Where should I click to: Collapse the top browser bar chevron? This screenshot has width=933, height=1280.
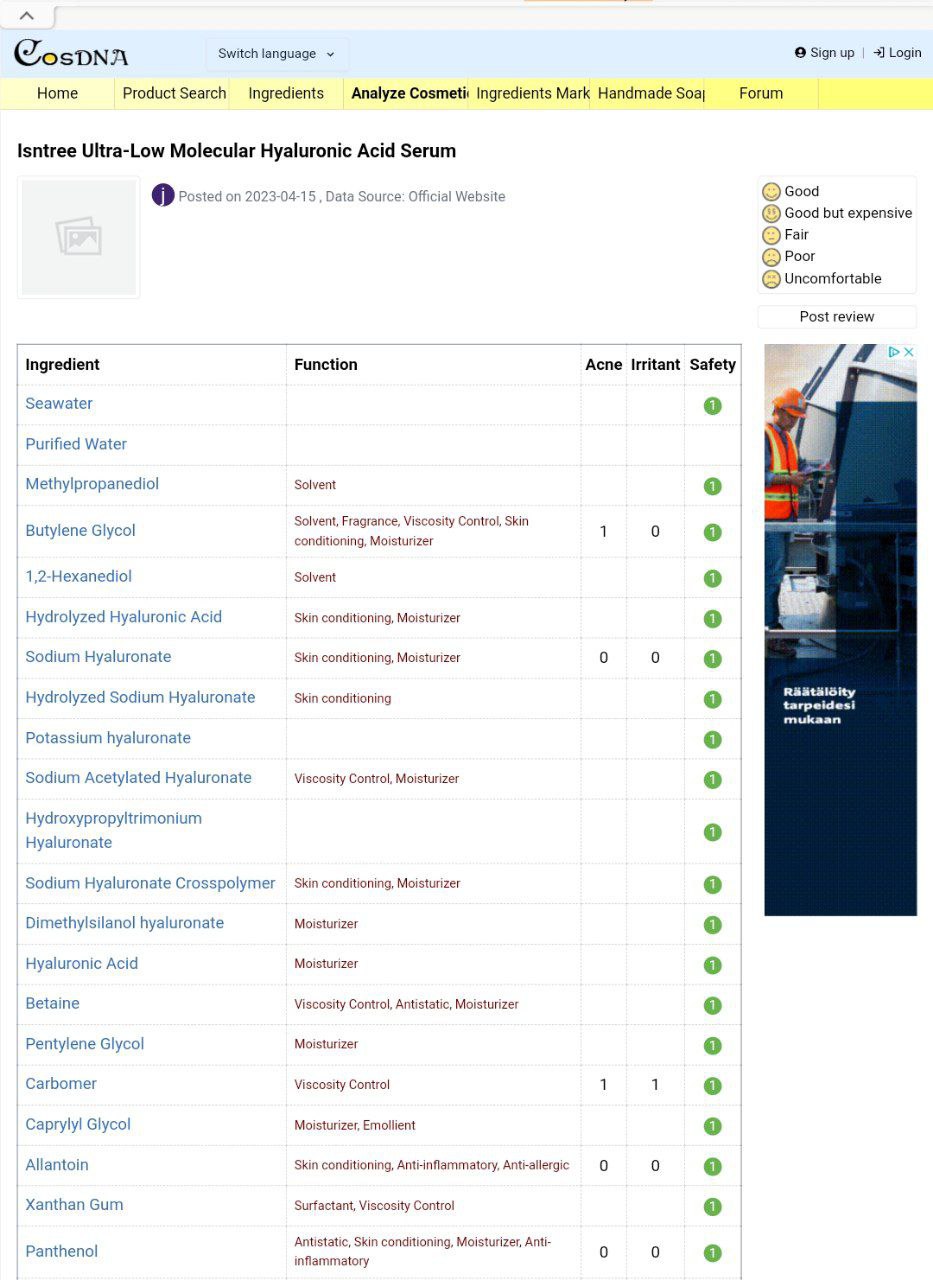coord(27,15)
